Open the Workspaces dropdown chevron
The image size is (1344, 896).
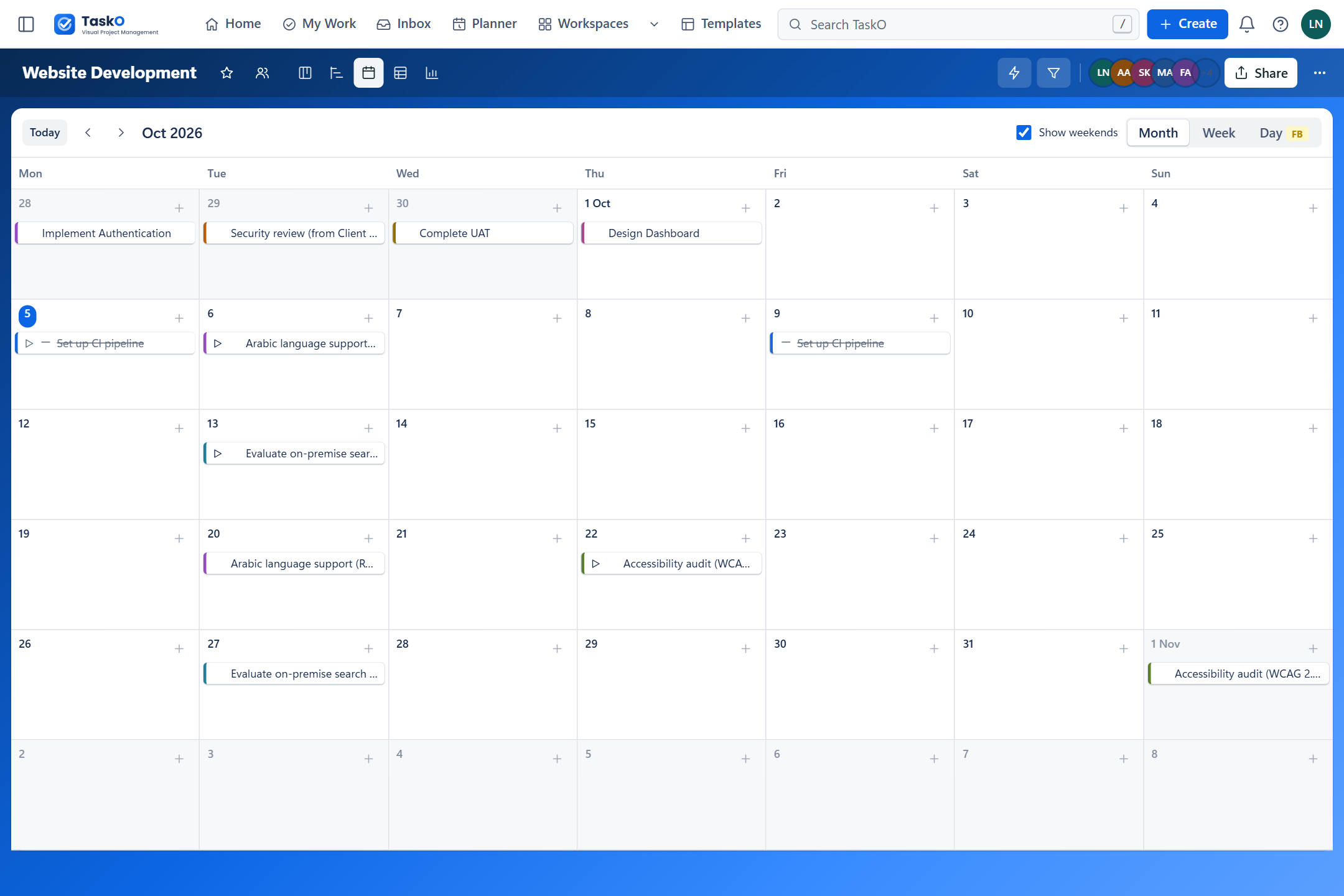[x=654, y=24]
